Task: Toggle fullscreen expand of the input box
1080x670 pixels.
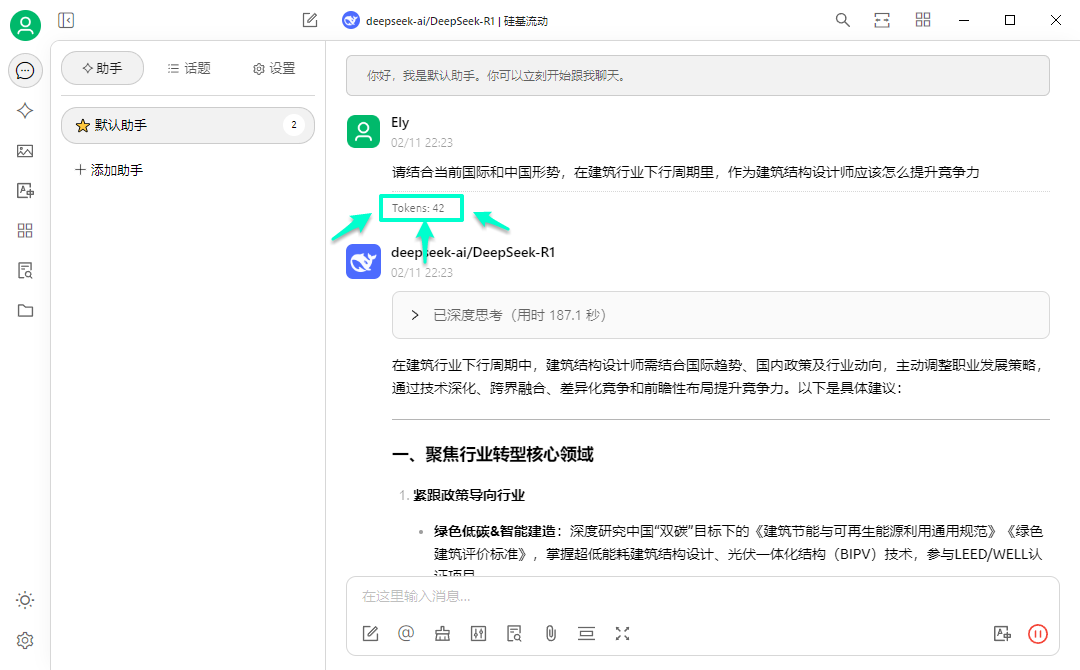Action: pyautogui.click(x=622, y=633)
